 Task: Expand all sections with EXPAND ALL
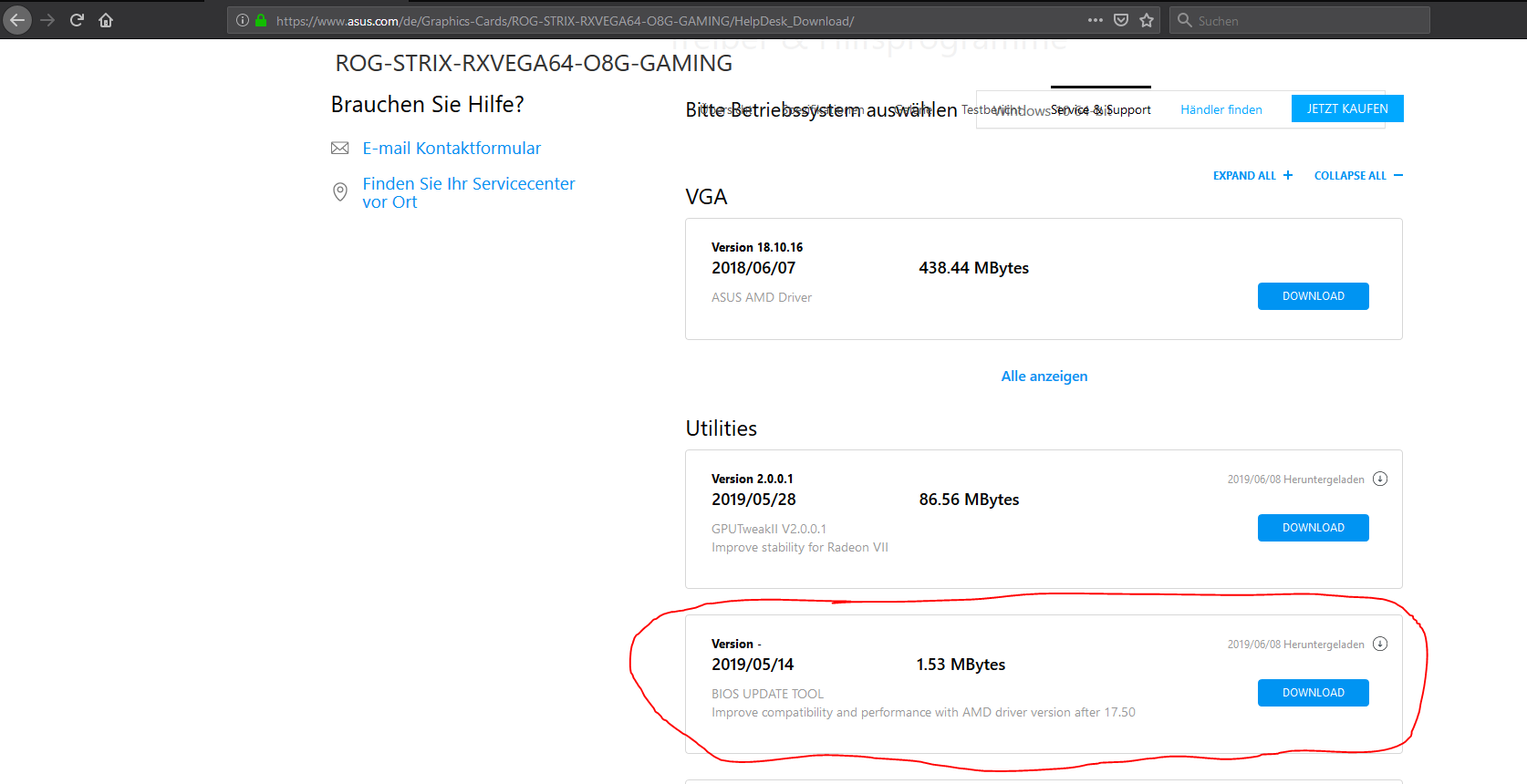pyautogui.click(x=1252, y=175)
